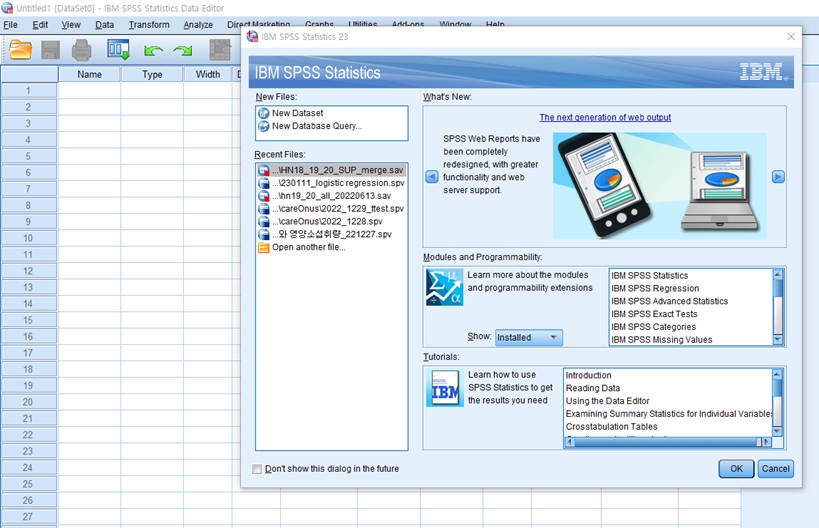Click Type column header in Data Editor
The height and width of the screenshot is (528, 819).
152,74
